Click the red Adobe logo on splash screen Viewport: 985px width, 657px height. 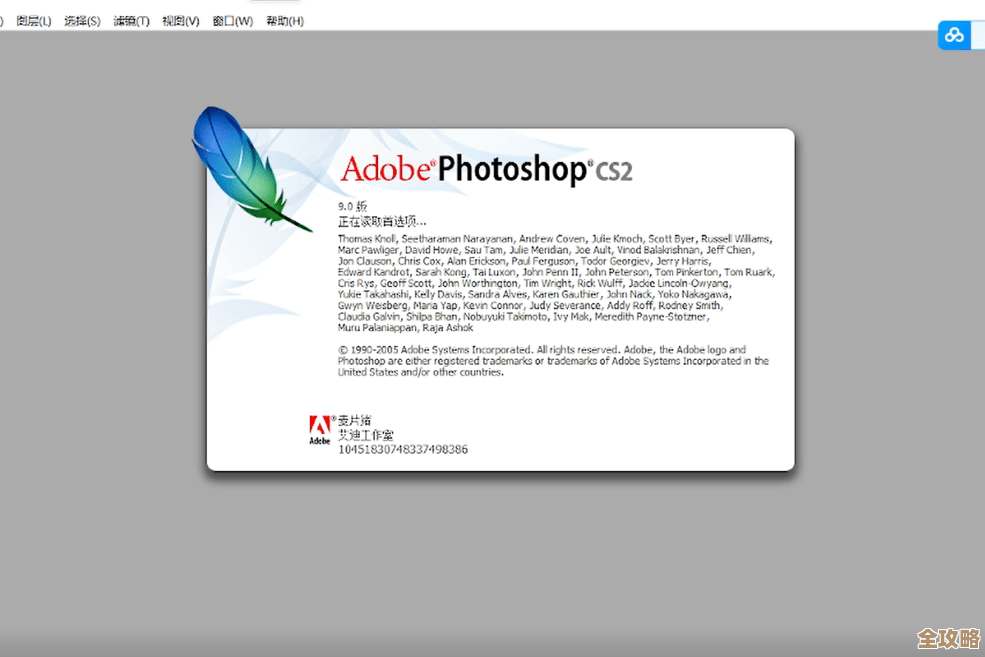pyautogui.click(x=318, y=425)
